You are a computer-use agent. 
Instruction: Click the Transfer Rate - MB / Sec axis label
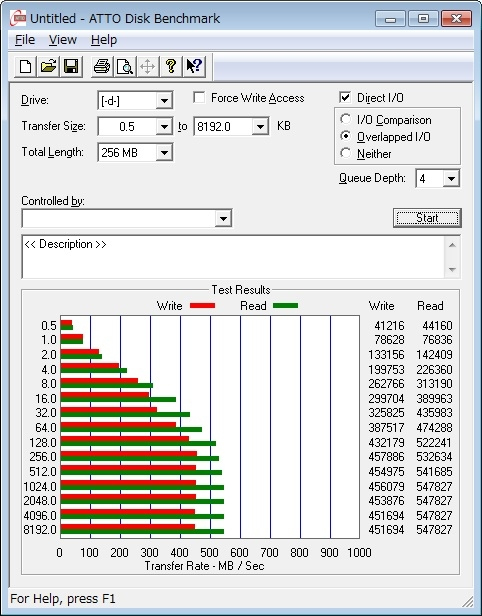pos(204,566)
